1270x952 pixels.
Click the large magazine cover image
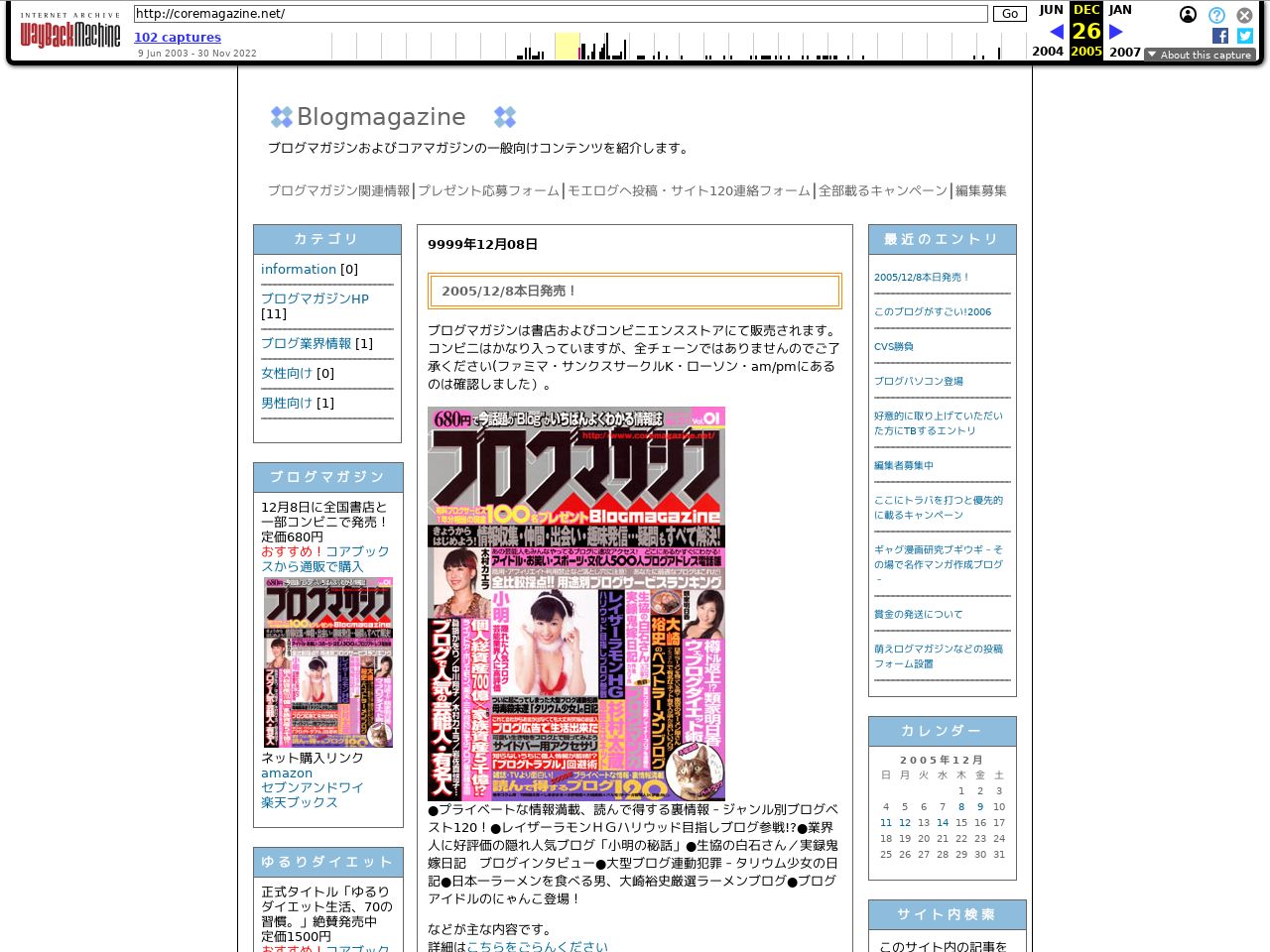(x=576, y=603)
